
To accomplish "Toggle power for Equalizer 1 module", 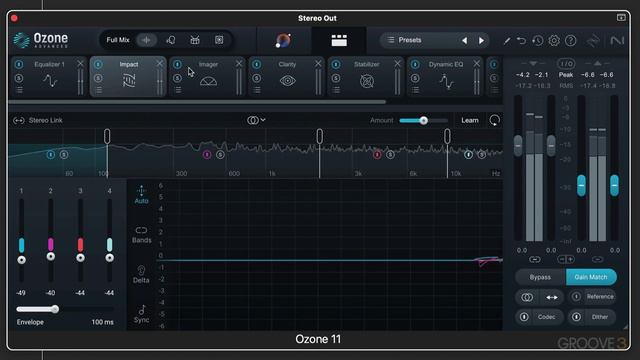I will tap(19, 64).
